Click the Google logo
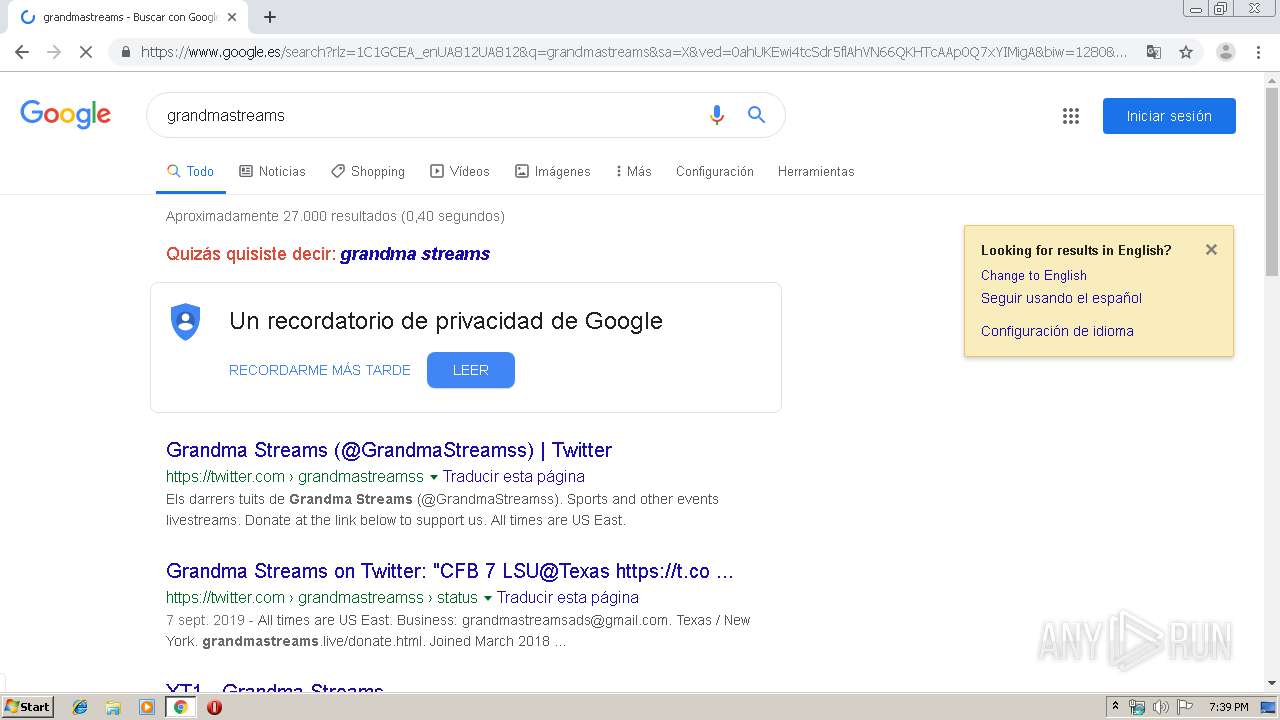Screen dimensions: 1280x720 65,114
